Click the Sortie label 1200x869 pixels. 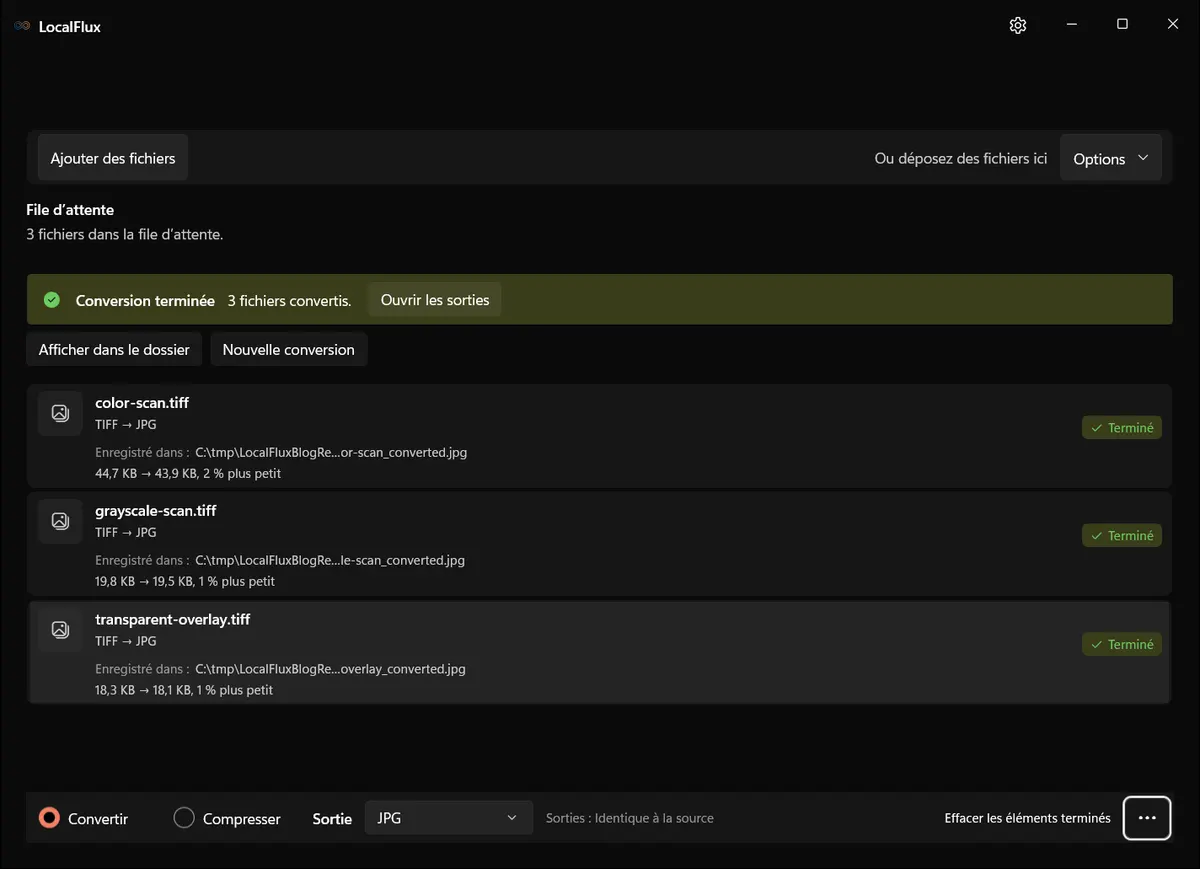coord(332,818)
